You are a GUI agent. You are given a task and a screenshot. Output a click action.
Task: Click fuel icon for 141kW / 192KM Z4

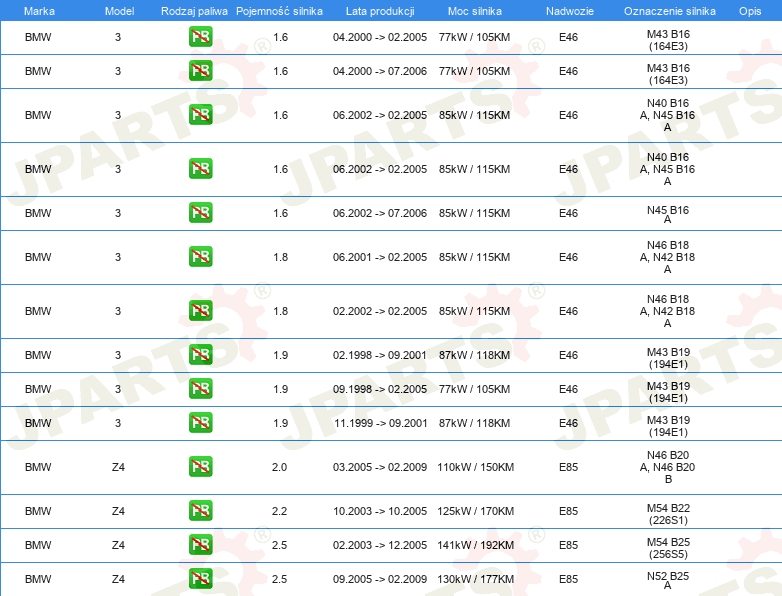(x=200, y=545)
